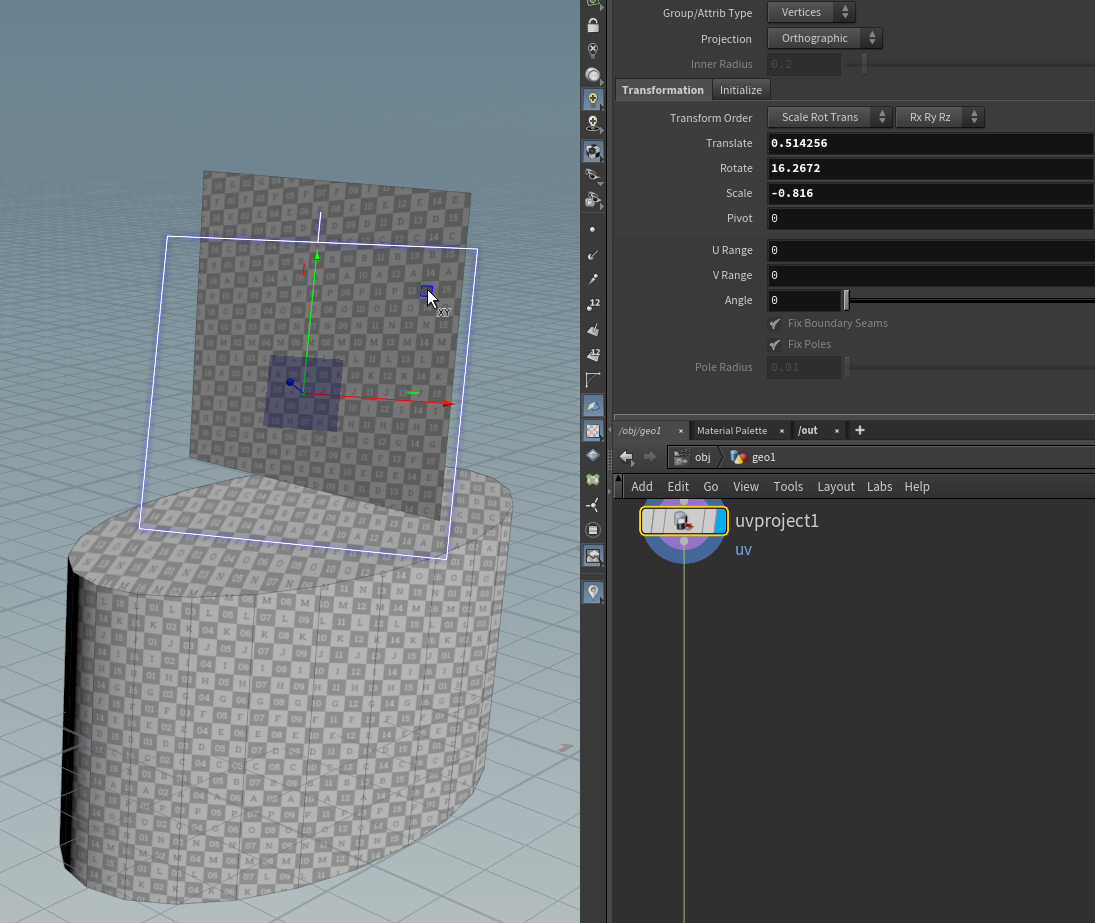Switch to the Material Palette tab
The height and width of the screenshot is (923, 1095).
pos(732,431)
